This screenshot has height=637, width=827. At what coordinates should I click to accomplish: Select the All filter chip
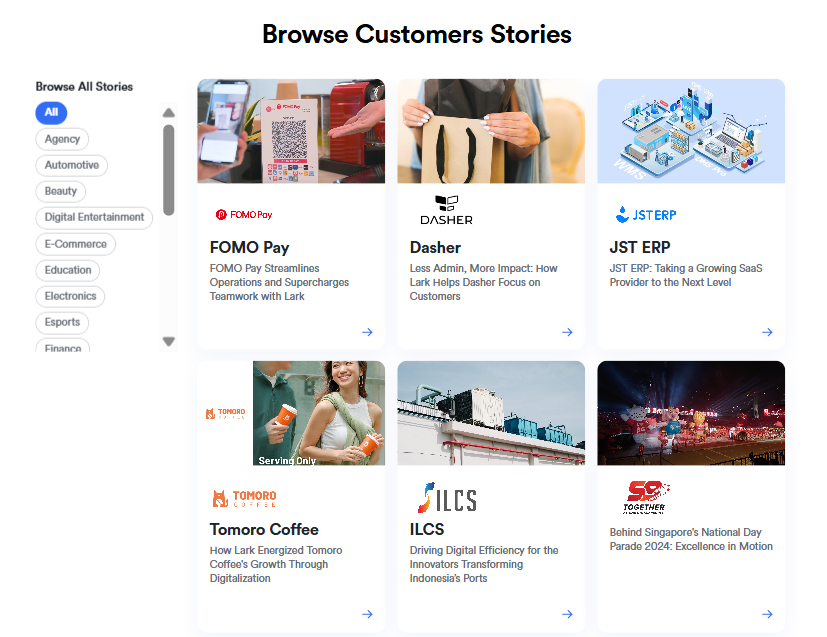click(x=51, y=113)
